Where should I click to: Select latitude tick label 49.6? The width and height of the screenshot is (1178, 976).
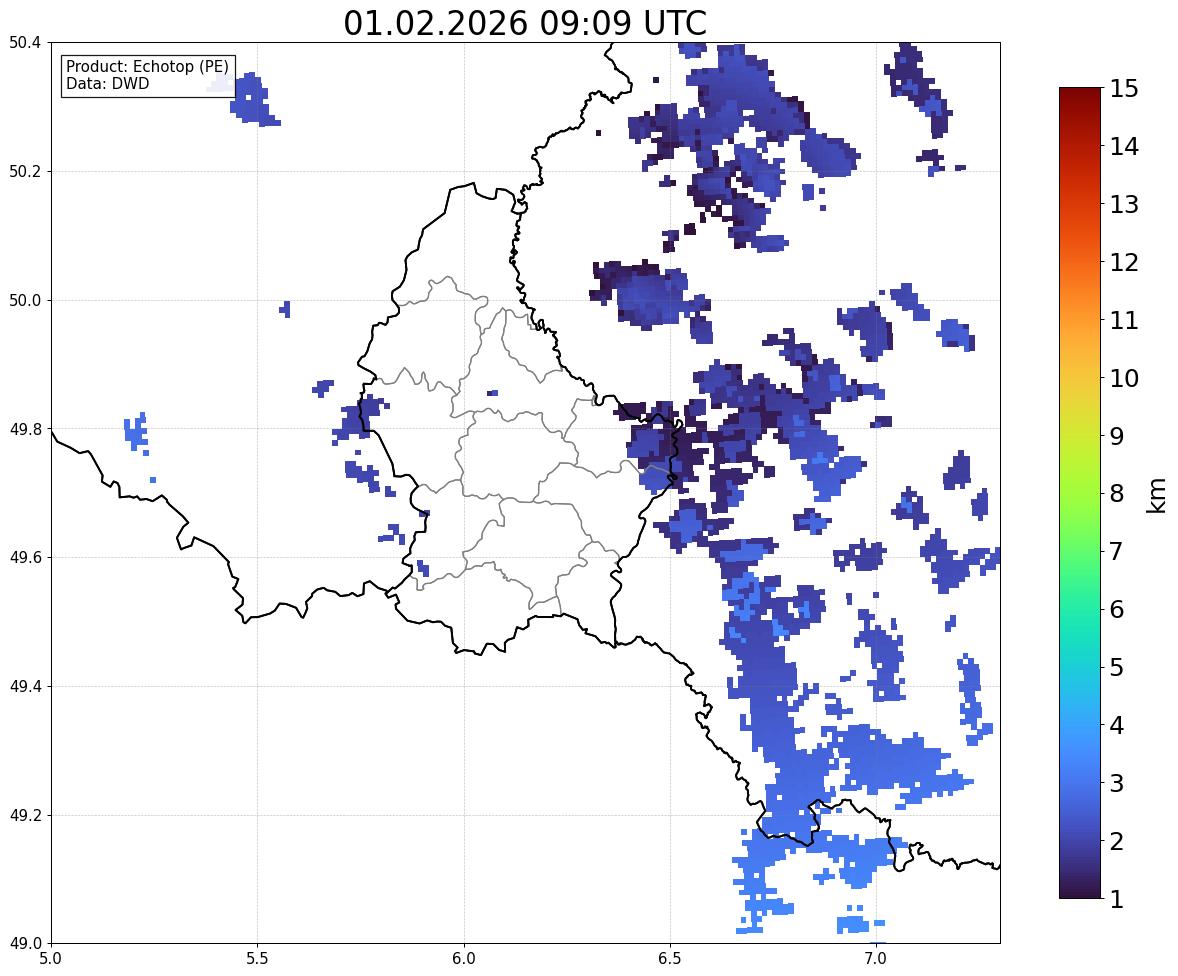point(25,557)
